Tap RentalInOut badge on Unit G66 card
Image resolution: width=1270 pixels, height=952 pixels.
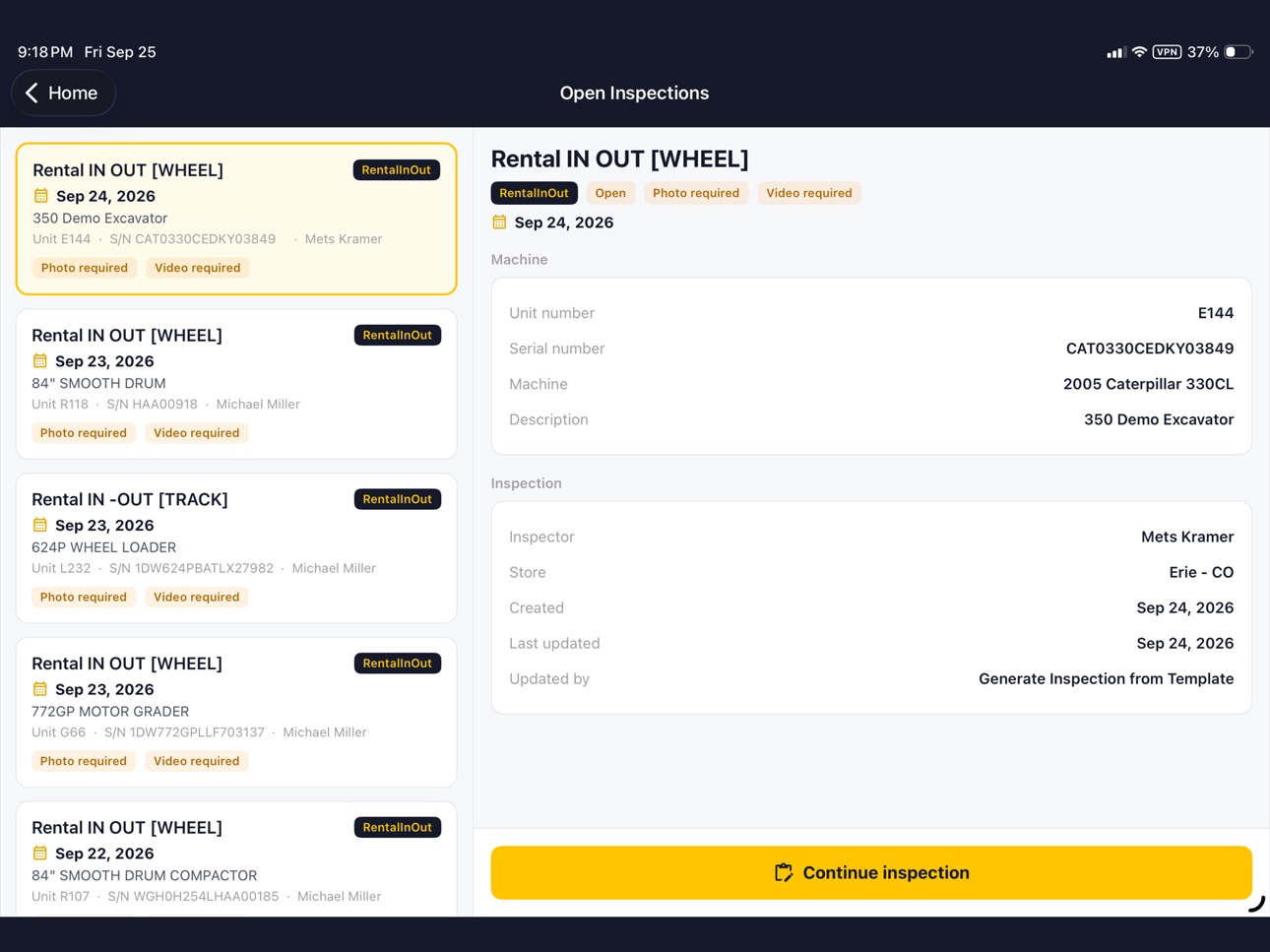click(398, 664)
